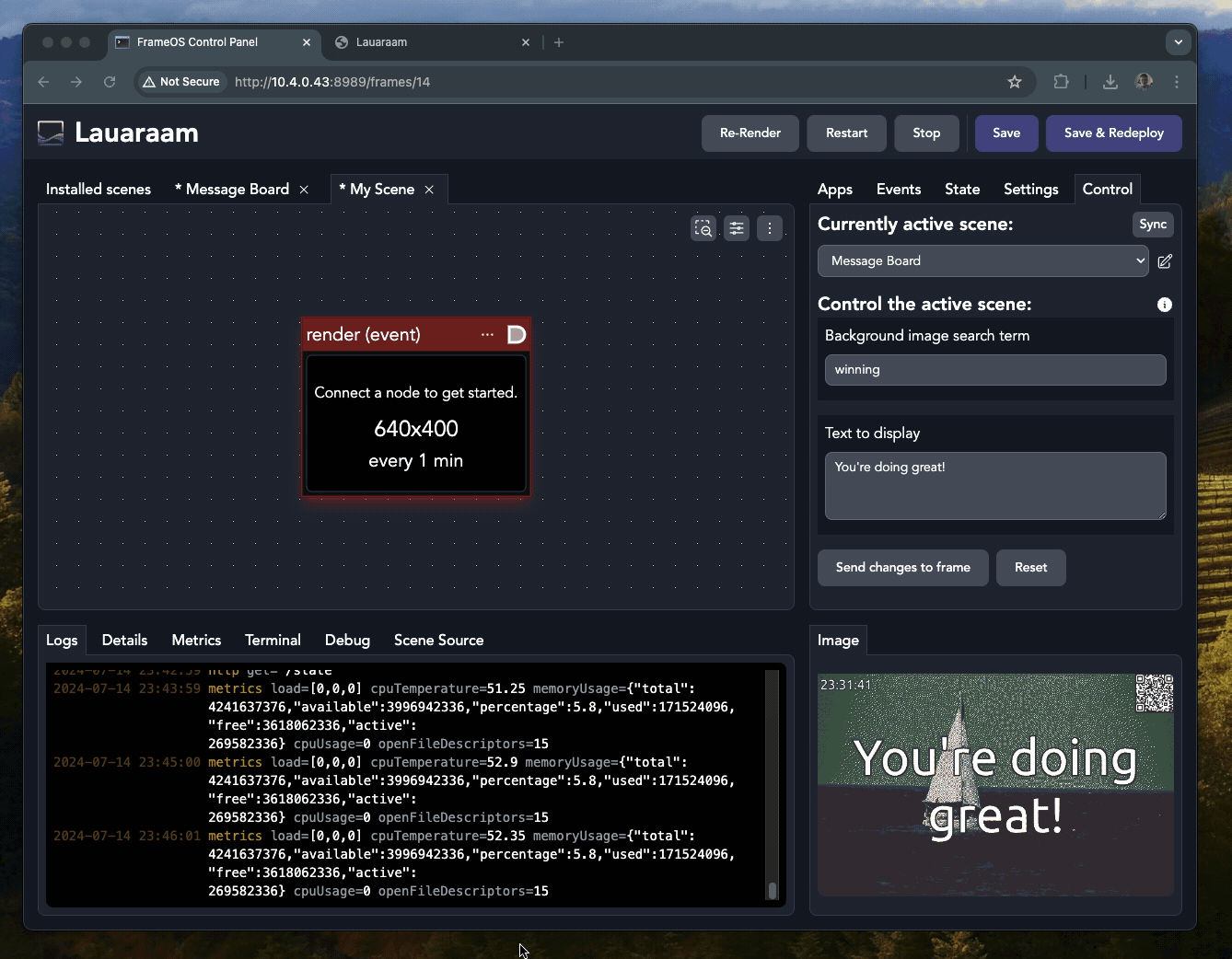Open the canvas sliders settings icon
Viewport: 1232px width, 959px height.
coord(737,228)
